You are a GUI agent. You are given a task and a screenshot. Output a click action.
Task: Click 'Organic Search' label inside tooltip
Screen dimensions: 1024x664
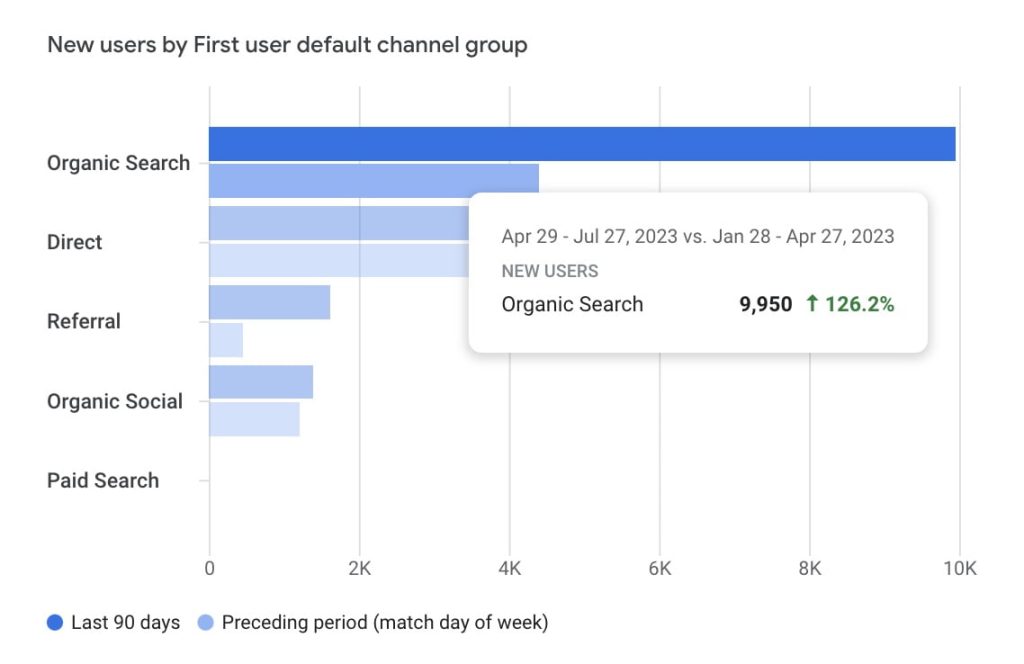[572, 304]
